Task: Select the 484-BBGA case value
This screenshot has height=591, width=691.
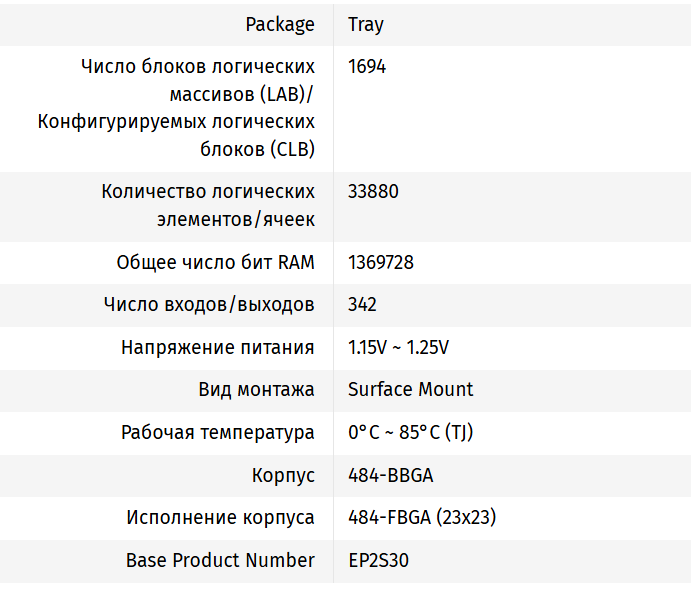Action: pos(390,476)
